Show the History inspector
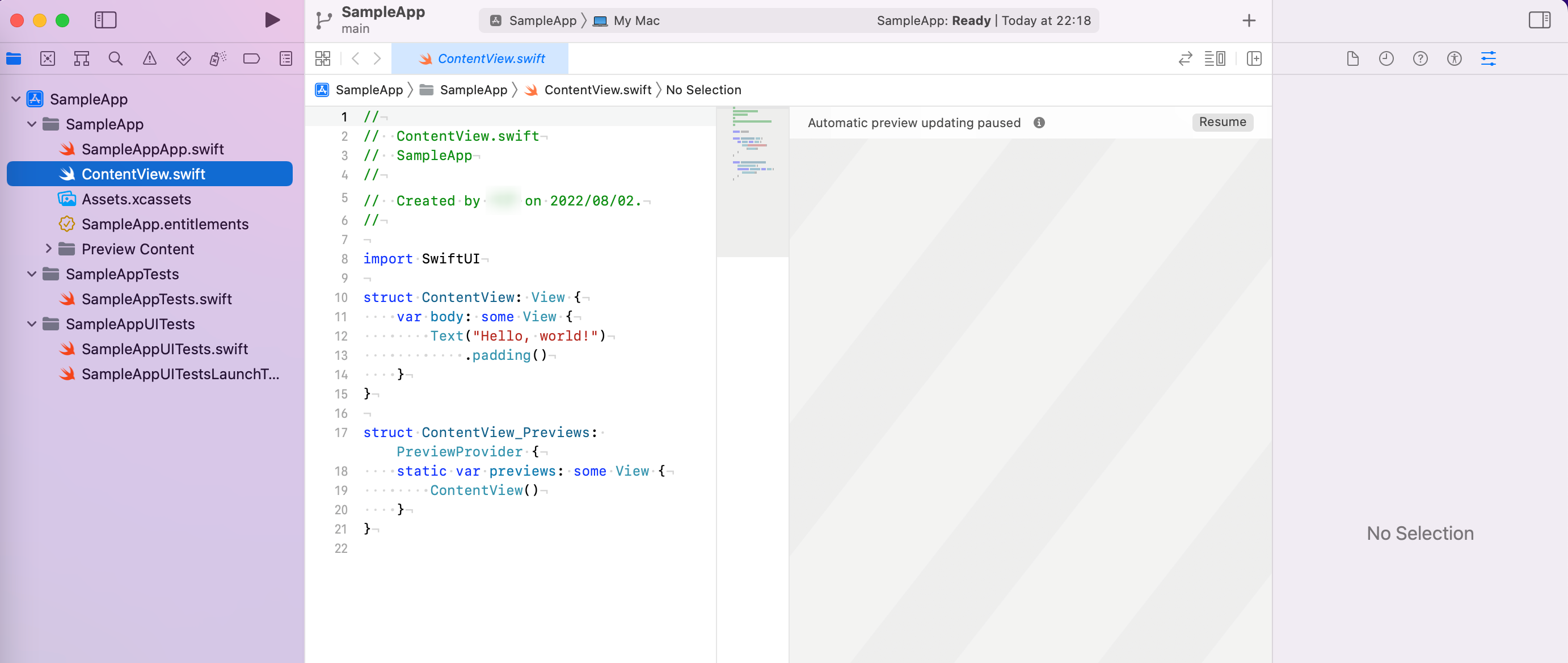 pyautogui.click(x=1386, y=58)
